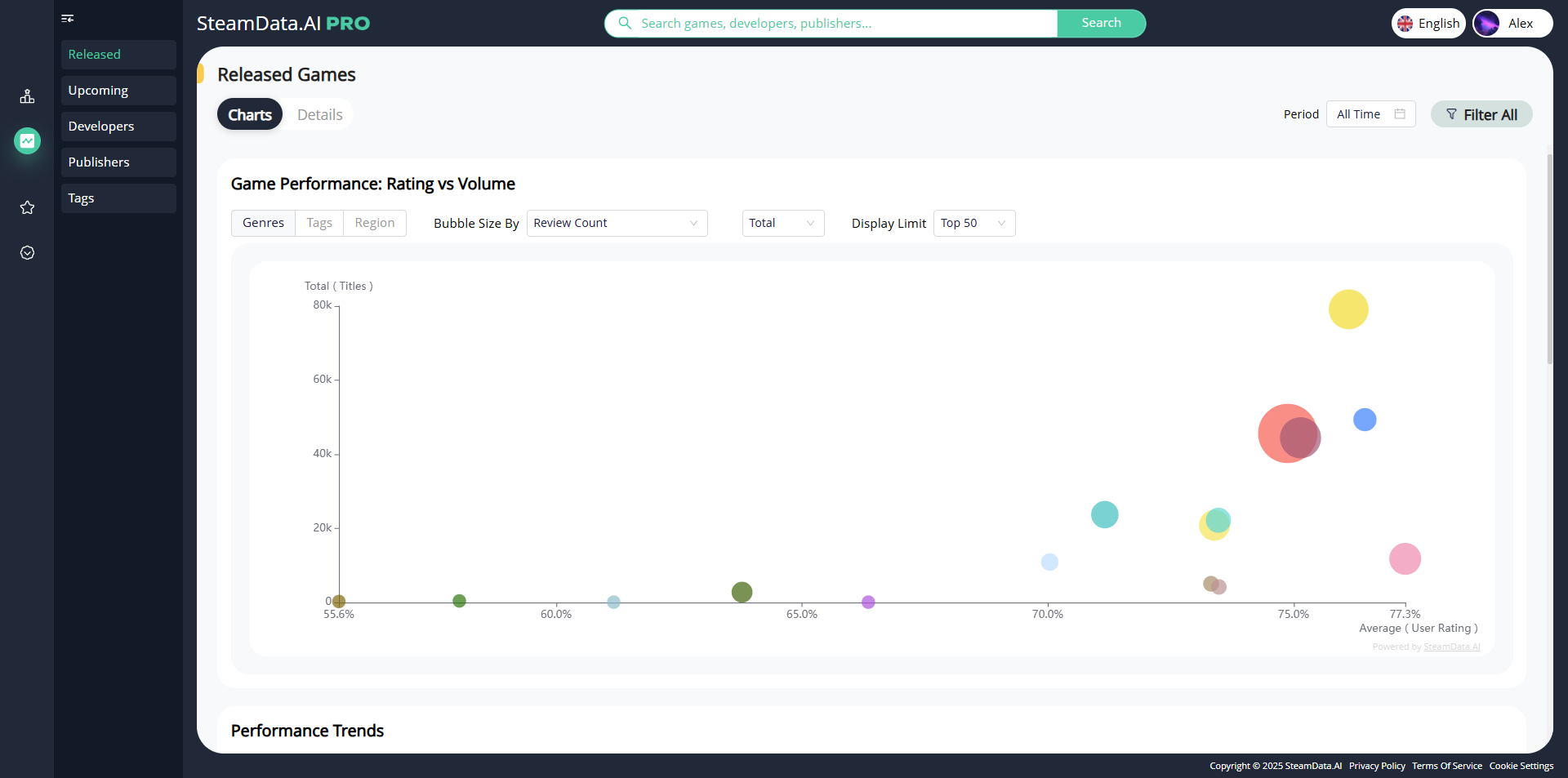This screenshot has width=1568, height=778.
Task: Click the verified badge icon in sidebar
Action: [x=27, y=252]
